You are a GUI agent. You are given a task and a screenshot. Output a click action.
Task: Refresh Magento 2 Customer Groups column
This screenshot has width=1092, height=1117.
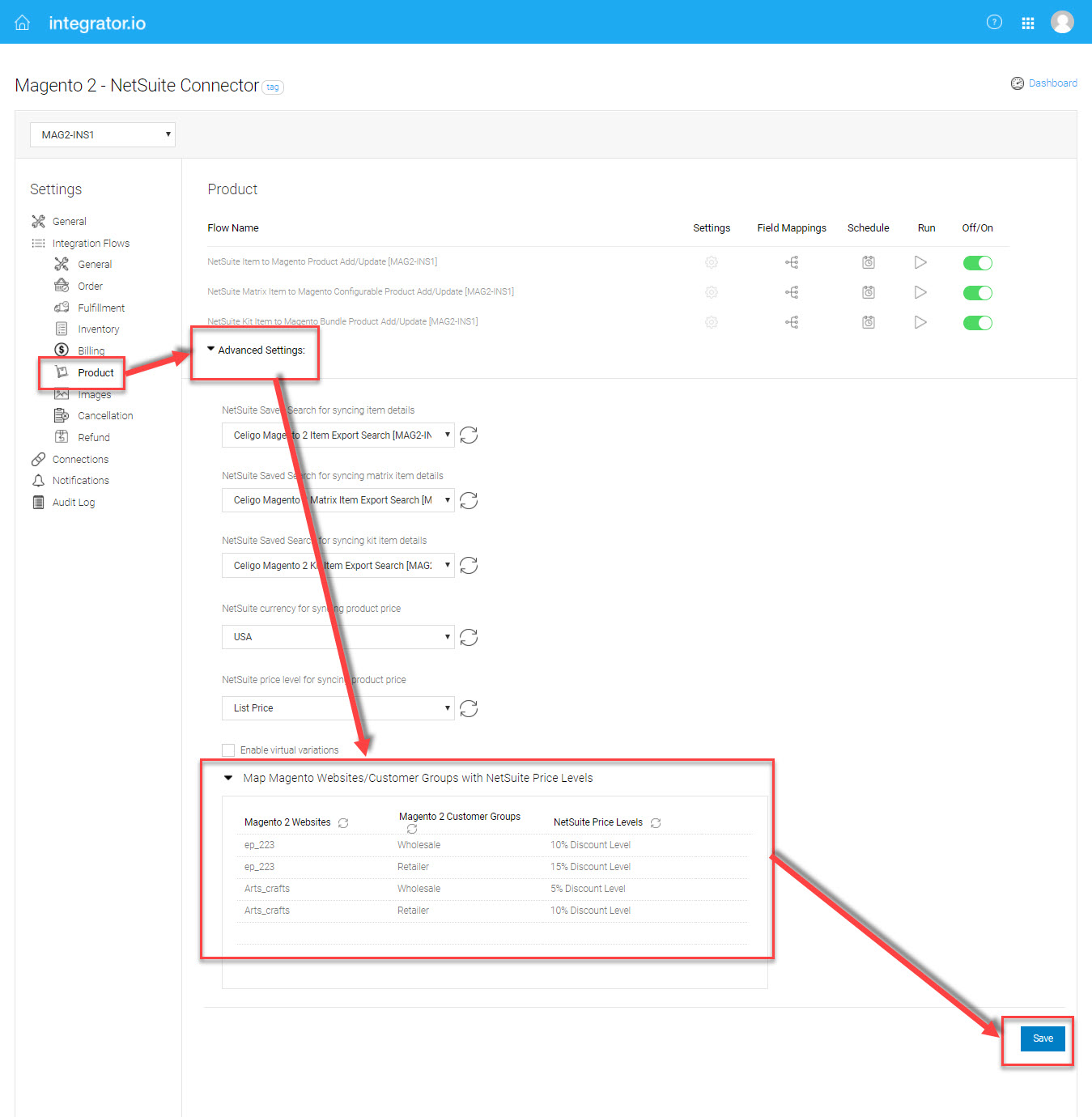click(412, 829)
